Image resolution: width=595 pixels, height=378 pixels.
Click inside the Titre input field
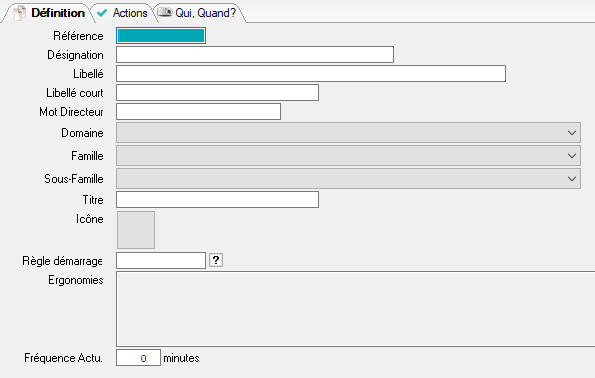(217, 200)
